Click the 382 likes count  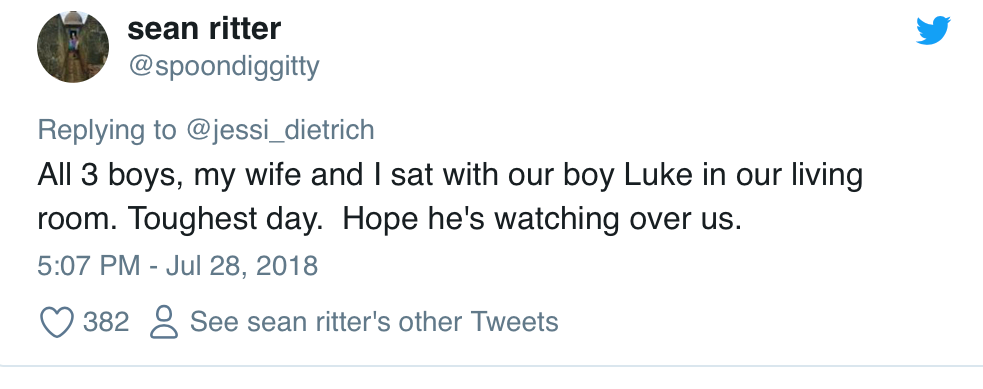(x=106, y=322)
